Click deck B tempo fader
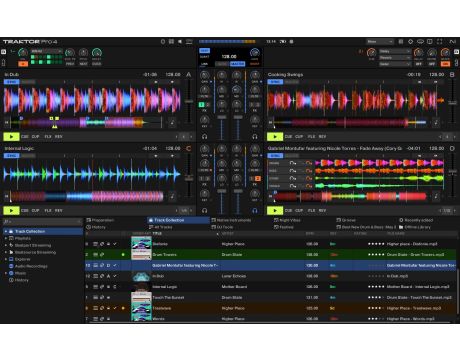Viewport: 460px width, 360px height. click(453, 103)
